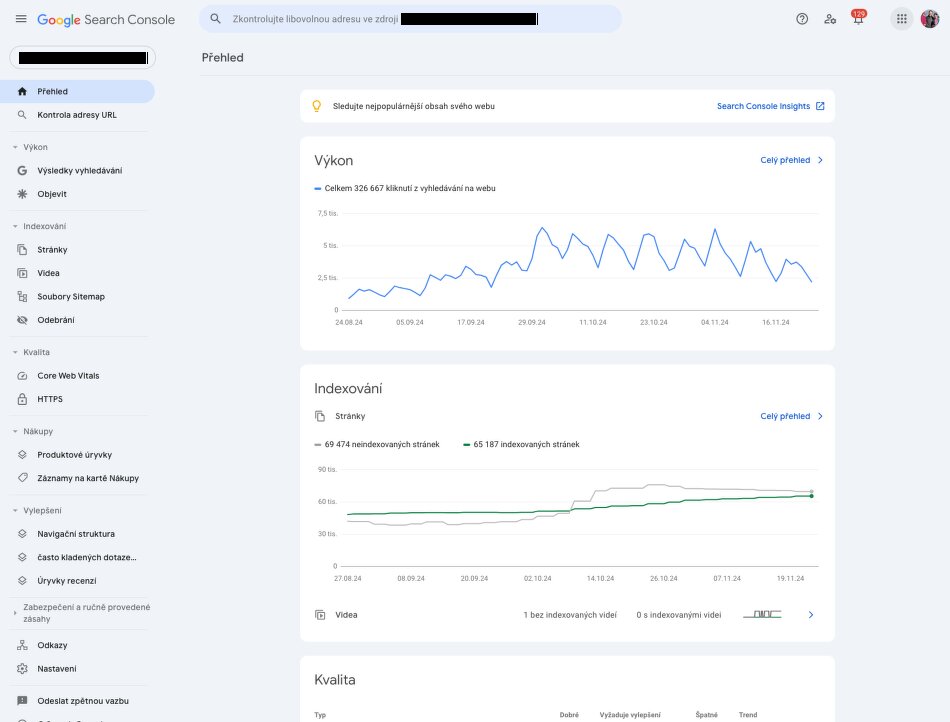Click the lightbulb insights icon
Screen dimensions: 950x722
(317, 106)
